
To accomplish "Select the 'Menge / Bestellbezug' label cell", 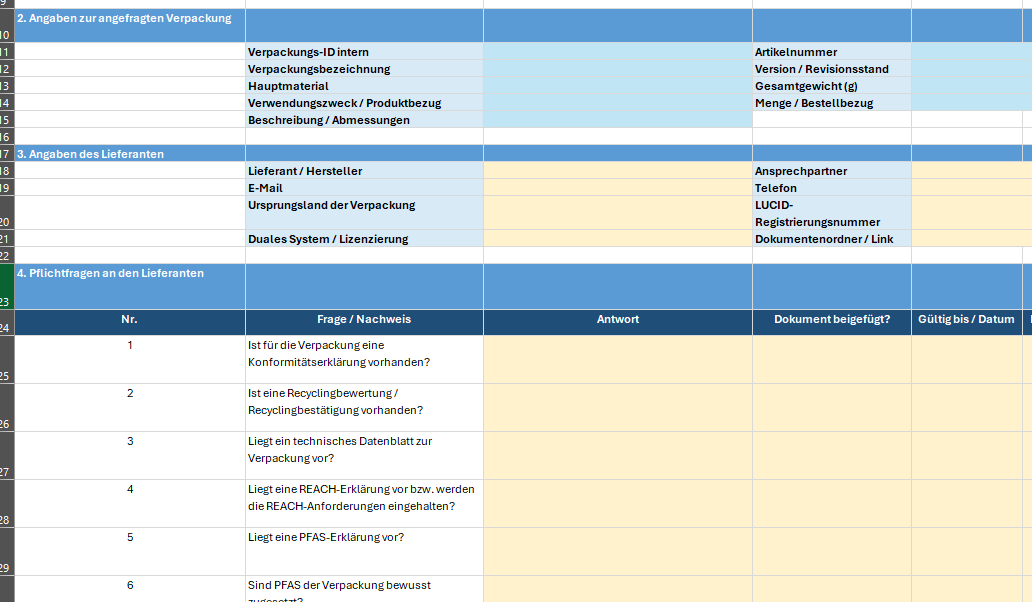I will coord(832,103).
